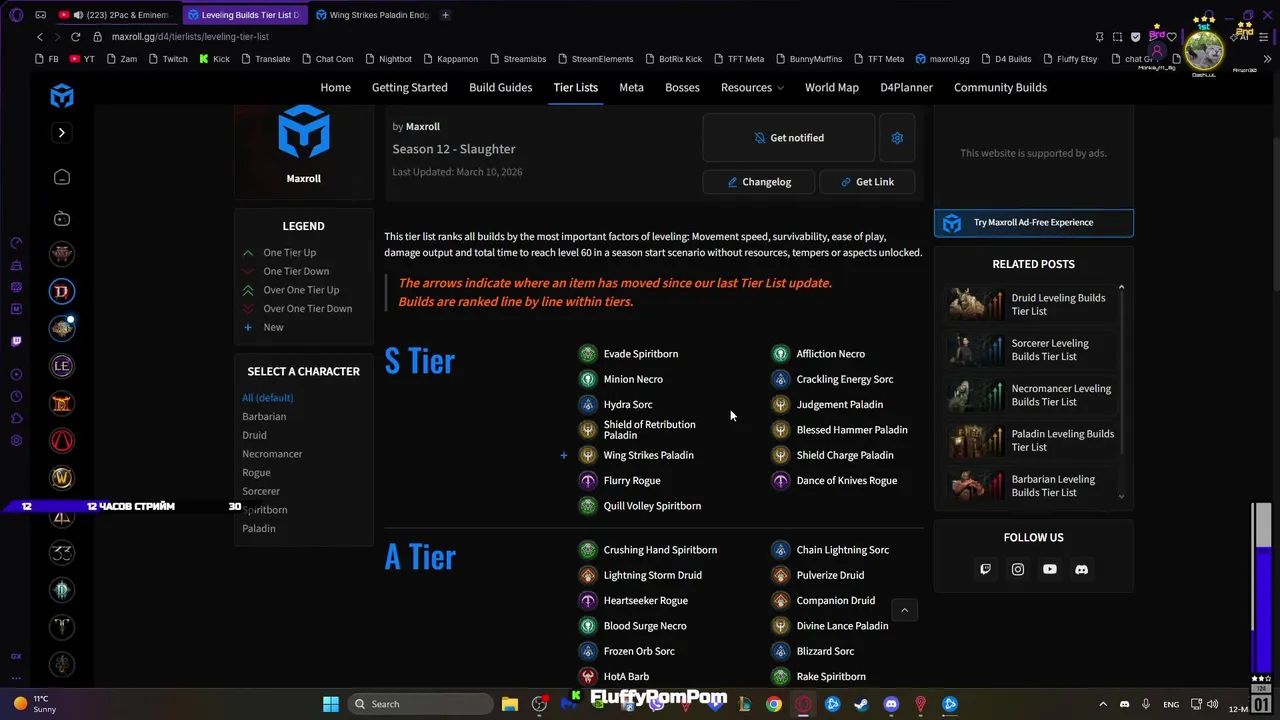Open Paladin Leveling Builds Tier List post
1280x720 pixels.
1031,440
